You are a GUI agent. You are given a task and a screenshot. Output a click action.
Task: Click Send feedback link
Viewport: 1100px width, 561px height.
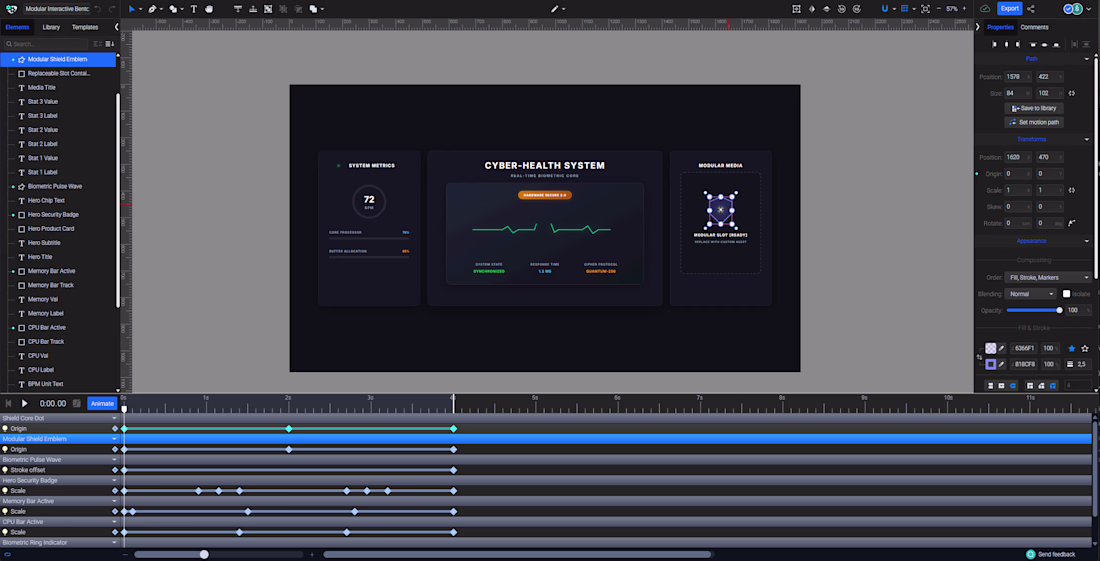[1050, 554]
